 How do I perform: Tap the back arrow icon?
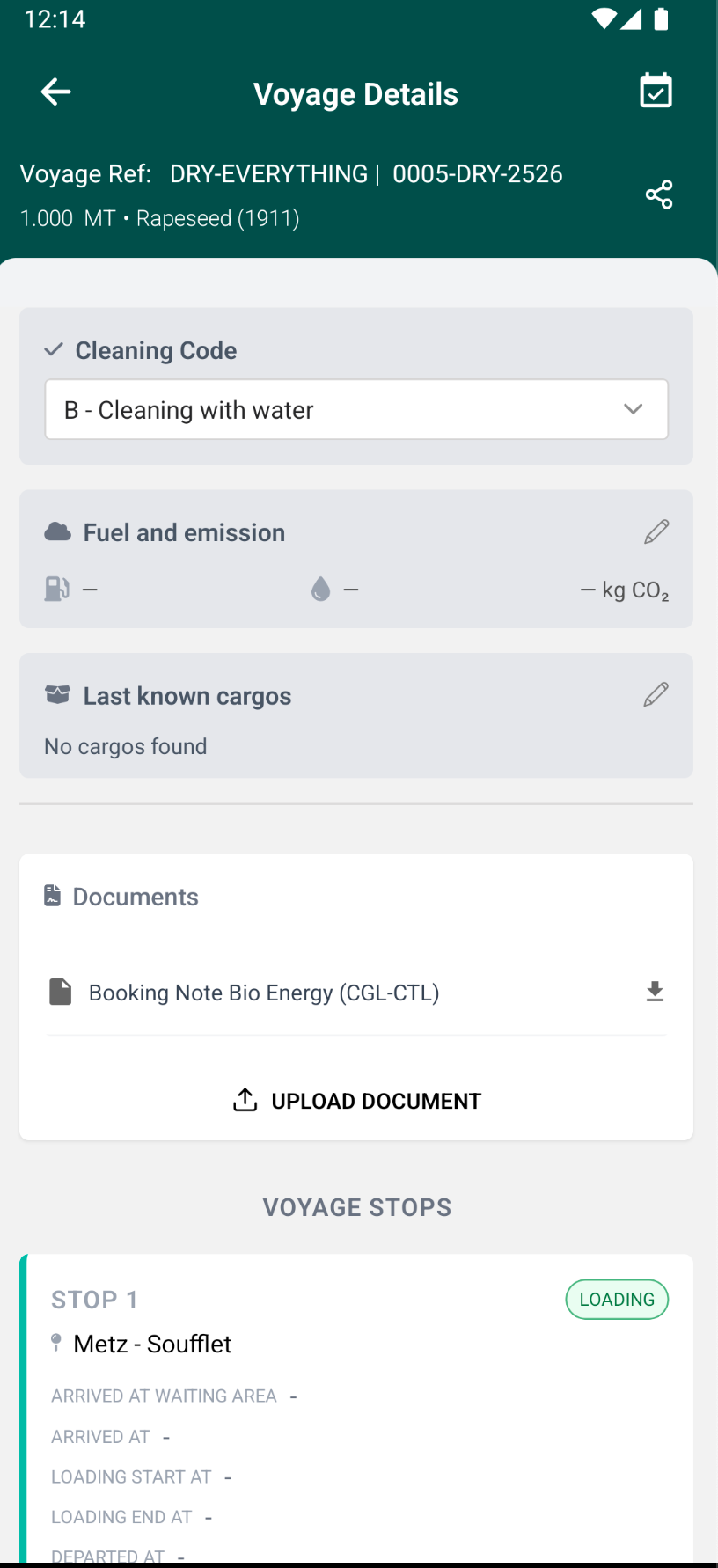(x=56, y=92)
